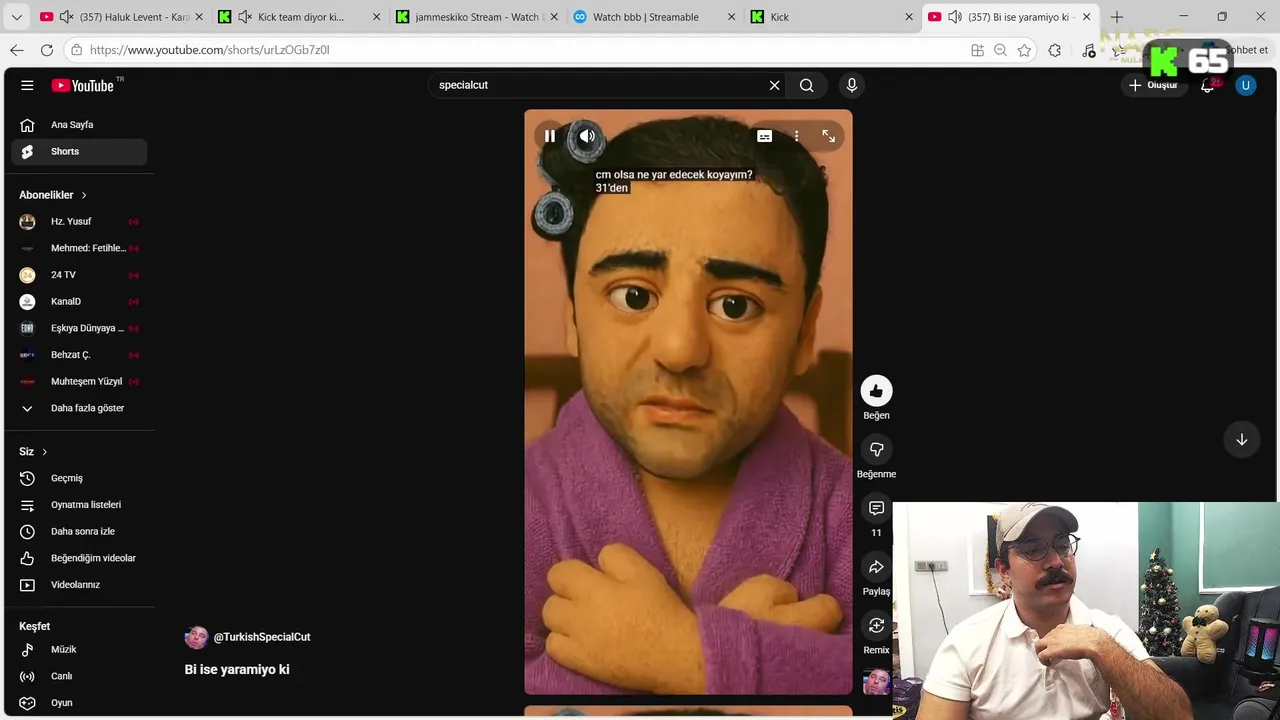Viewport: 1280px width, 720px height.
Task: Close the jammeskiko Stream tab
Action: pos(554,17)
